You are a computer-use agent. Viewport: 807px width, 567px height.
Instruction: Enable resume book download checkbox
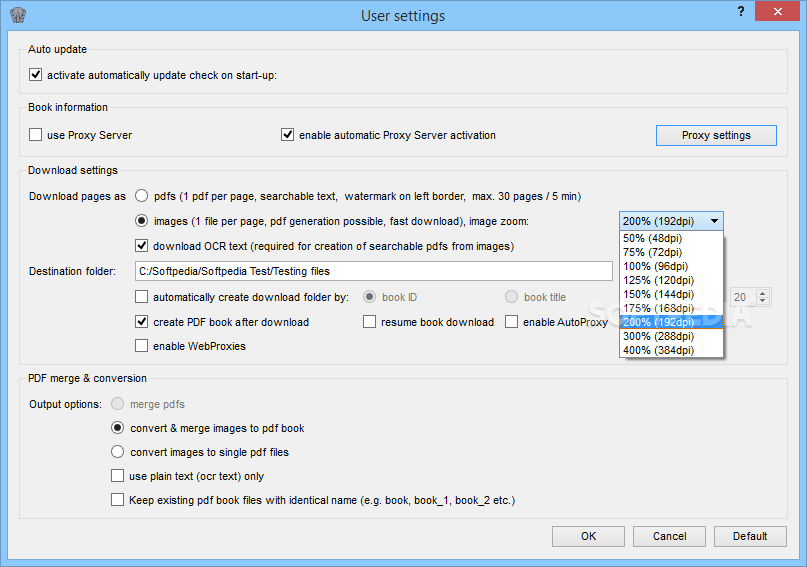(370, 322)
